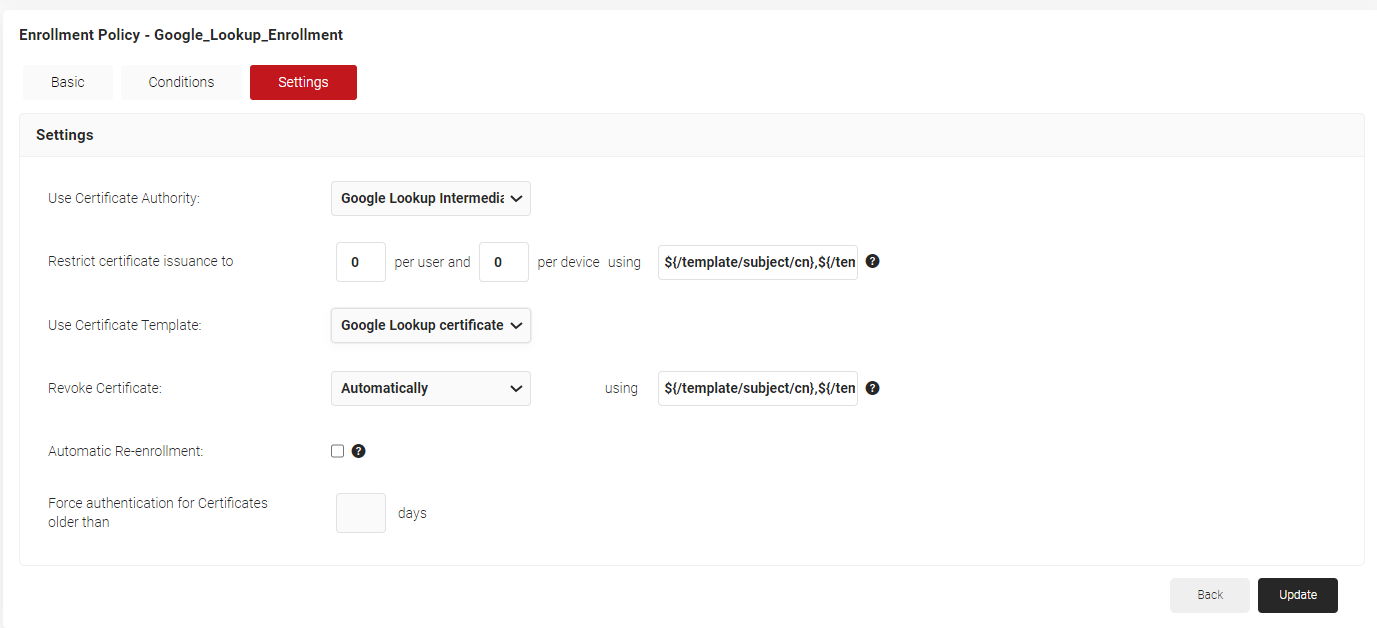The image size is (1377, 628).
Task: Open help for certificate issuance restriction
Action: [872, 262]
